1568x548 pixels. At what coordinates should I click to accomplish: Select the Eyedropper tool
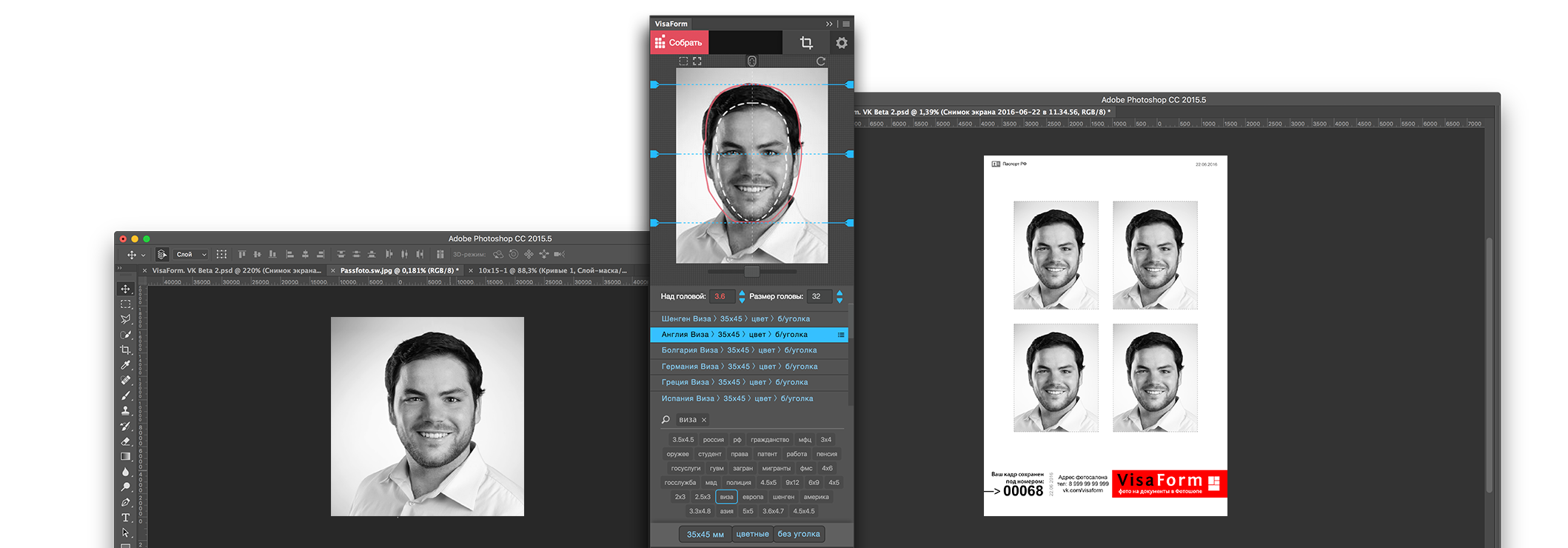tap(125, 365)
